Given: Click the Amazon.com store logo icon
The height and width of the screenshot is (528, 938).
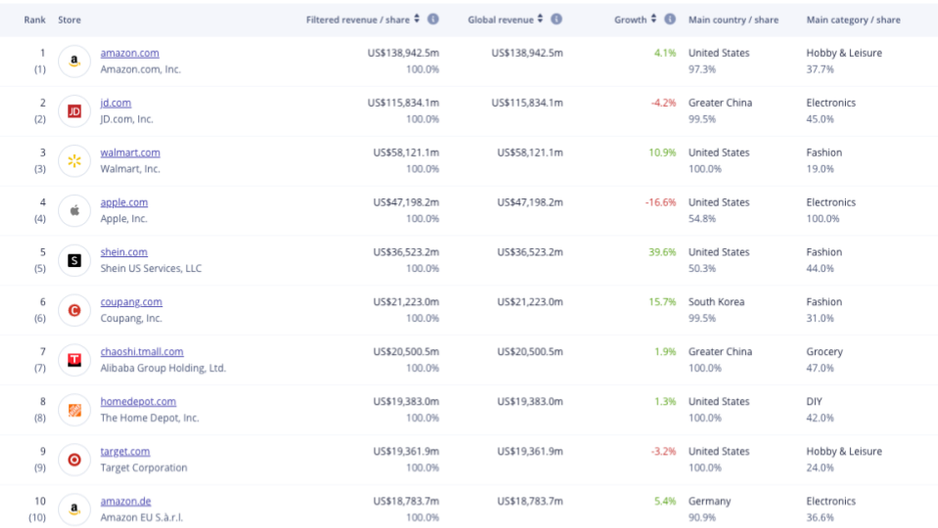Looking at the screenshot, I should pos(74,61).
